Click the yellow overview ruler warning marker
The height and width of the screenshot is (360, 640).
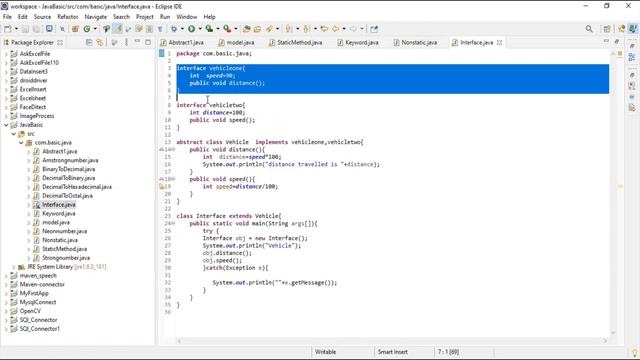[x=620, y=187]
